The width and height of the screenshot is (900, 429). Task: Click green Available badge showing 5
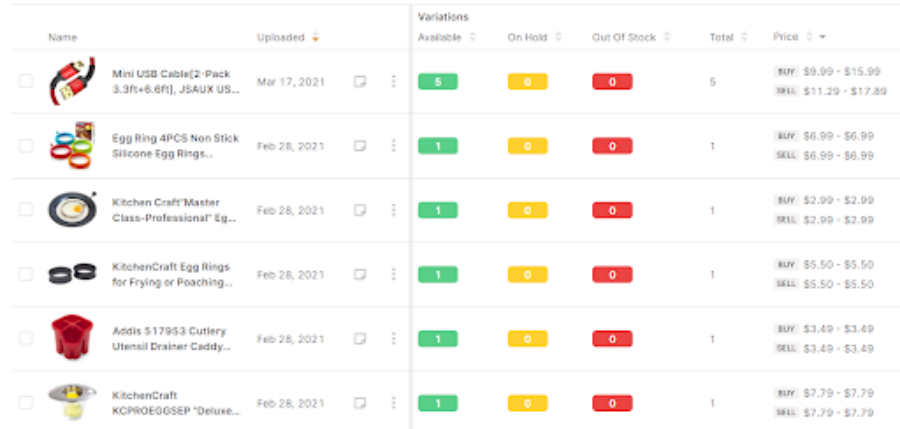(437, 82)
